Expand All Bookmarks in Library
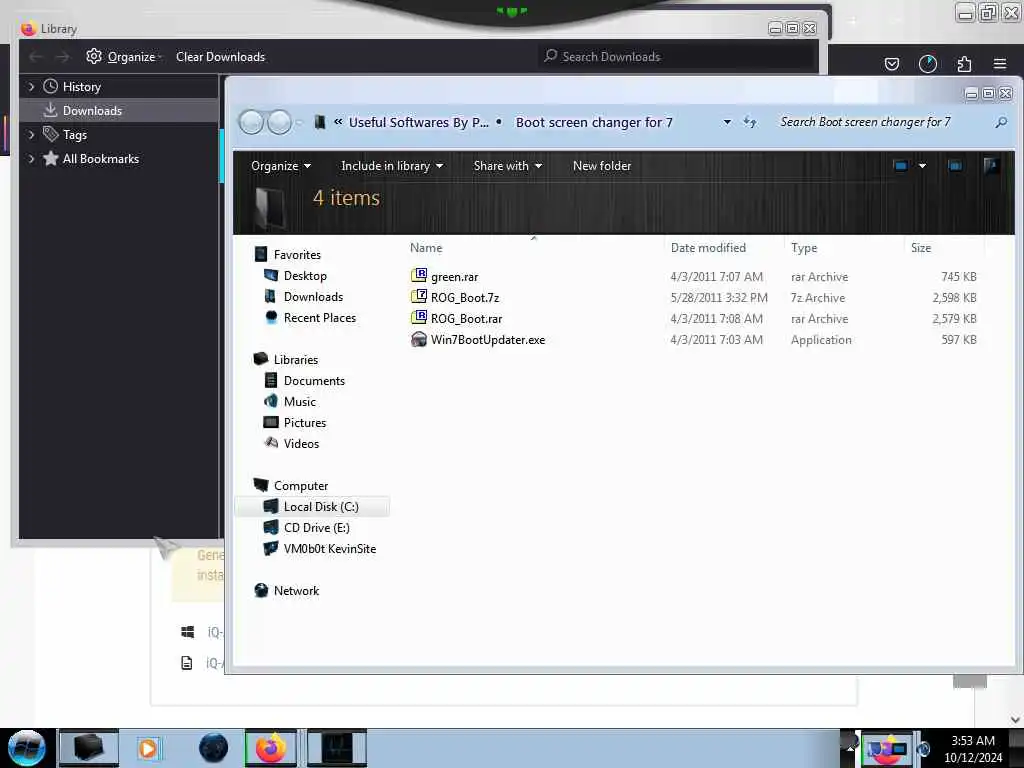The image size is (1024, 768). click(x=31, y=159)
